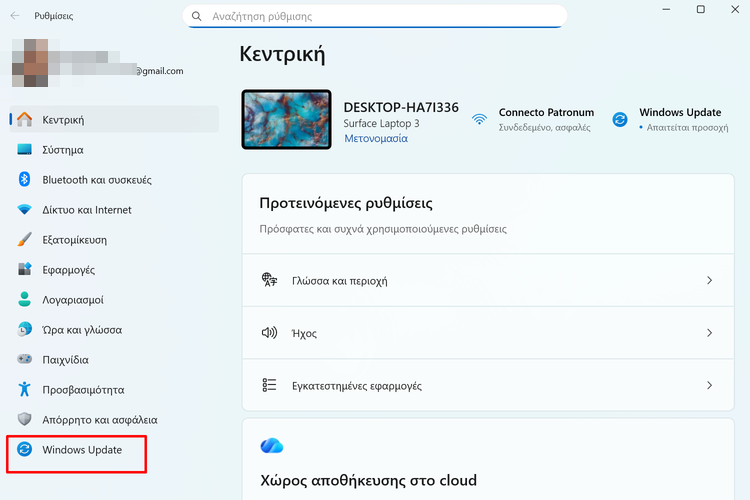Click the Μετονομασία link

376,139
